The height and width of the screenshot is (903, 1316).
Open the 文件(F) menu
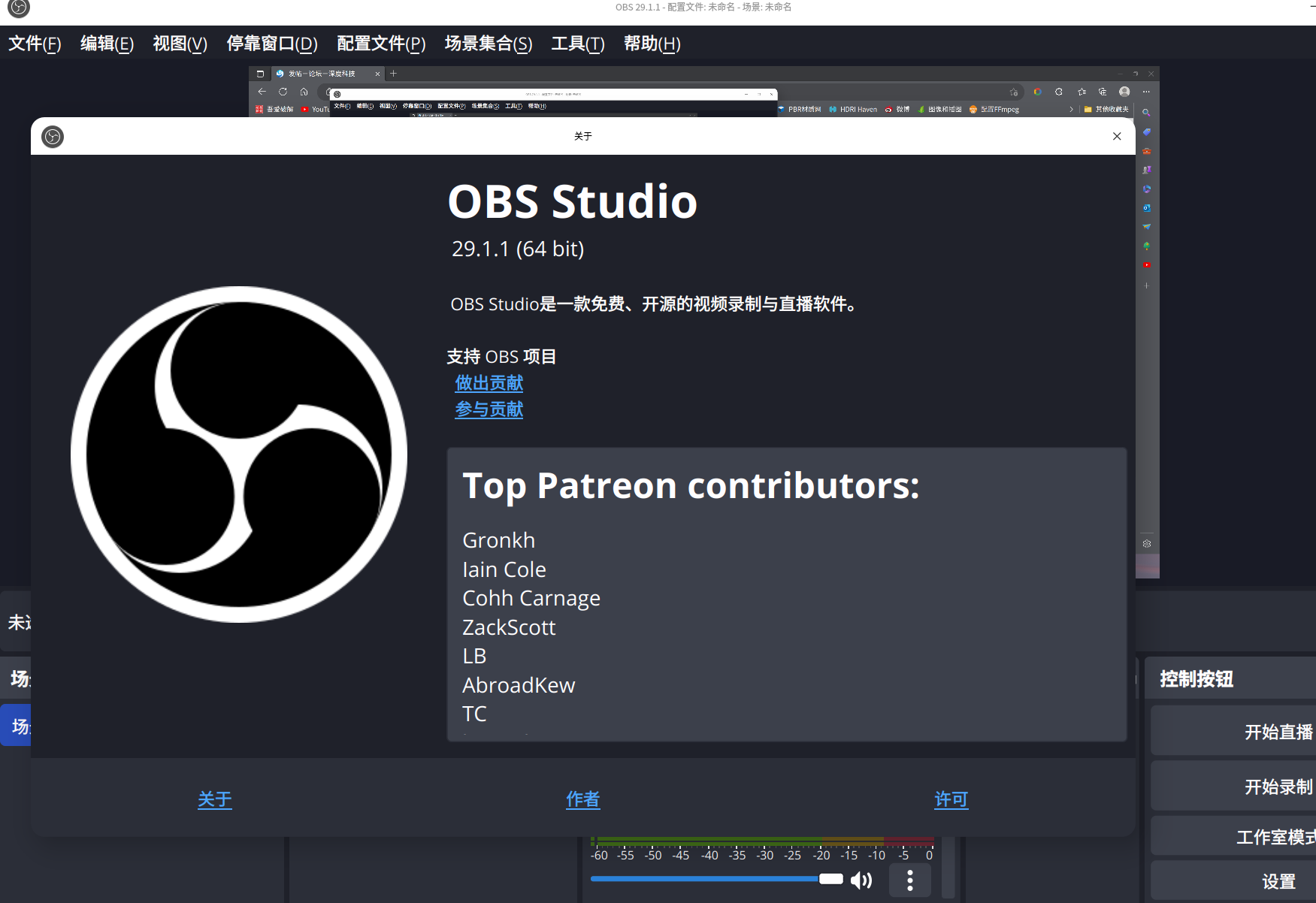pos(35,44)
